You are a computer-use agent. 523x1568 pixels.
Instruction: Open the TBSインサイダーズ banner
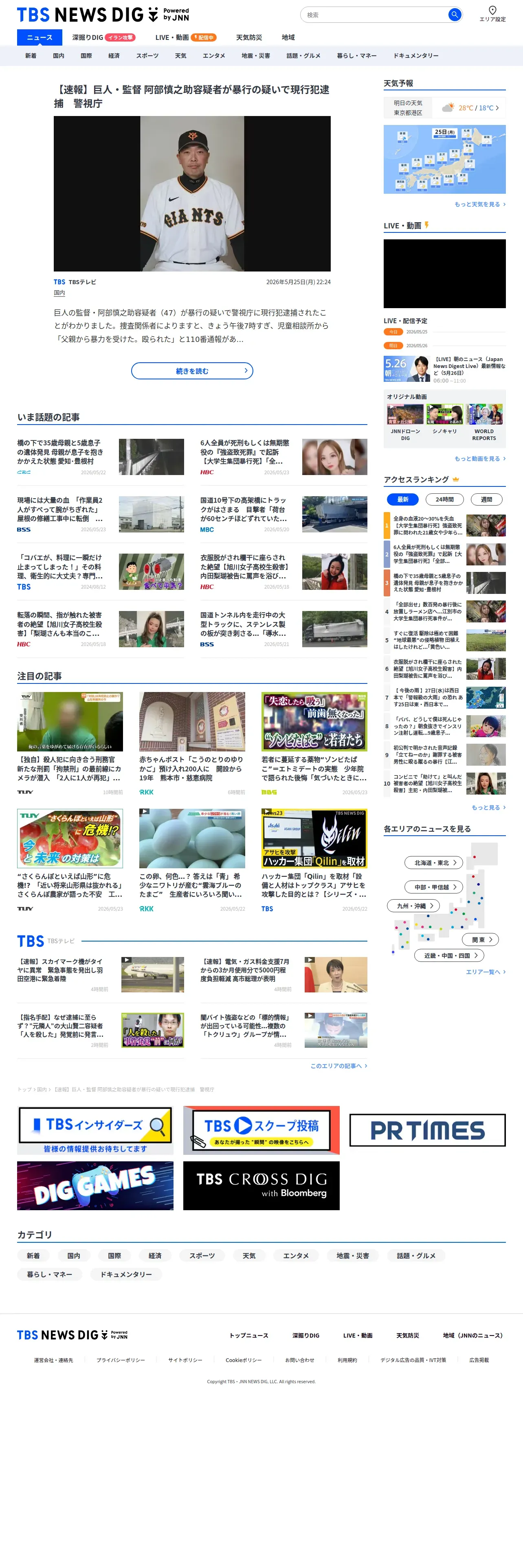click(95, 1130)
